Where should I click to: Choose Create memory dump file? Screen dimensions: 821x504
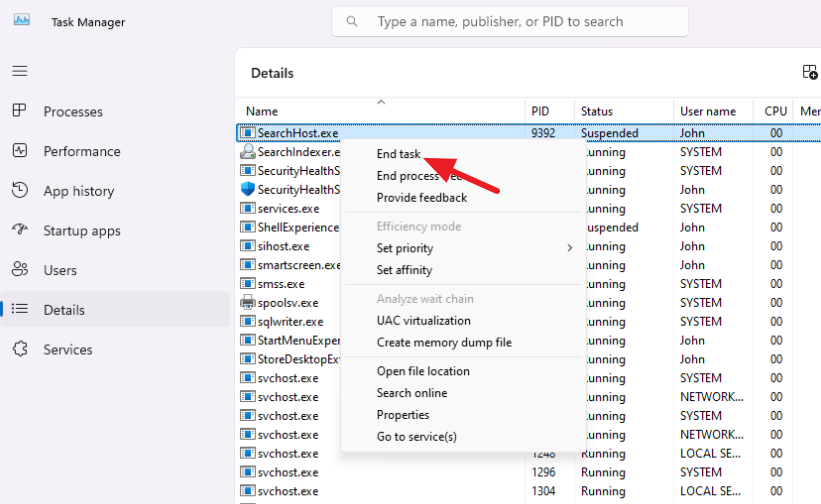click(444, 342)
